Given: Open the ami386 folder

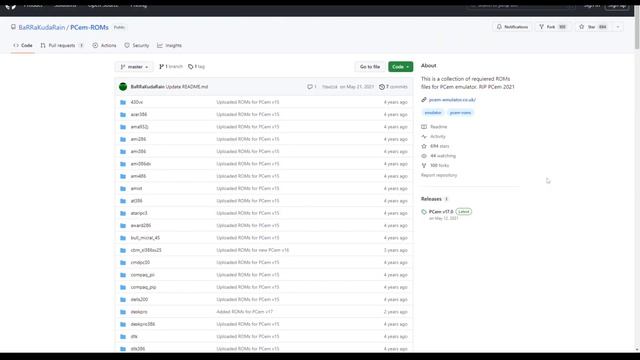Looking at the screenshot, I should (x=138, y=151).
